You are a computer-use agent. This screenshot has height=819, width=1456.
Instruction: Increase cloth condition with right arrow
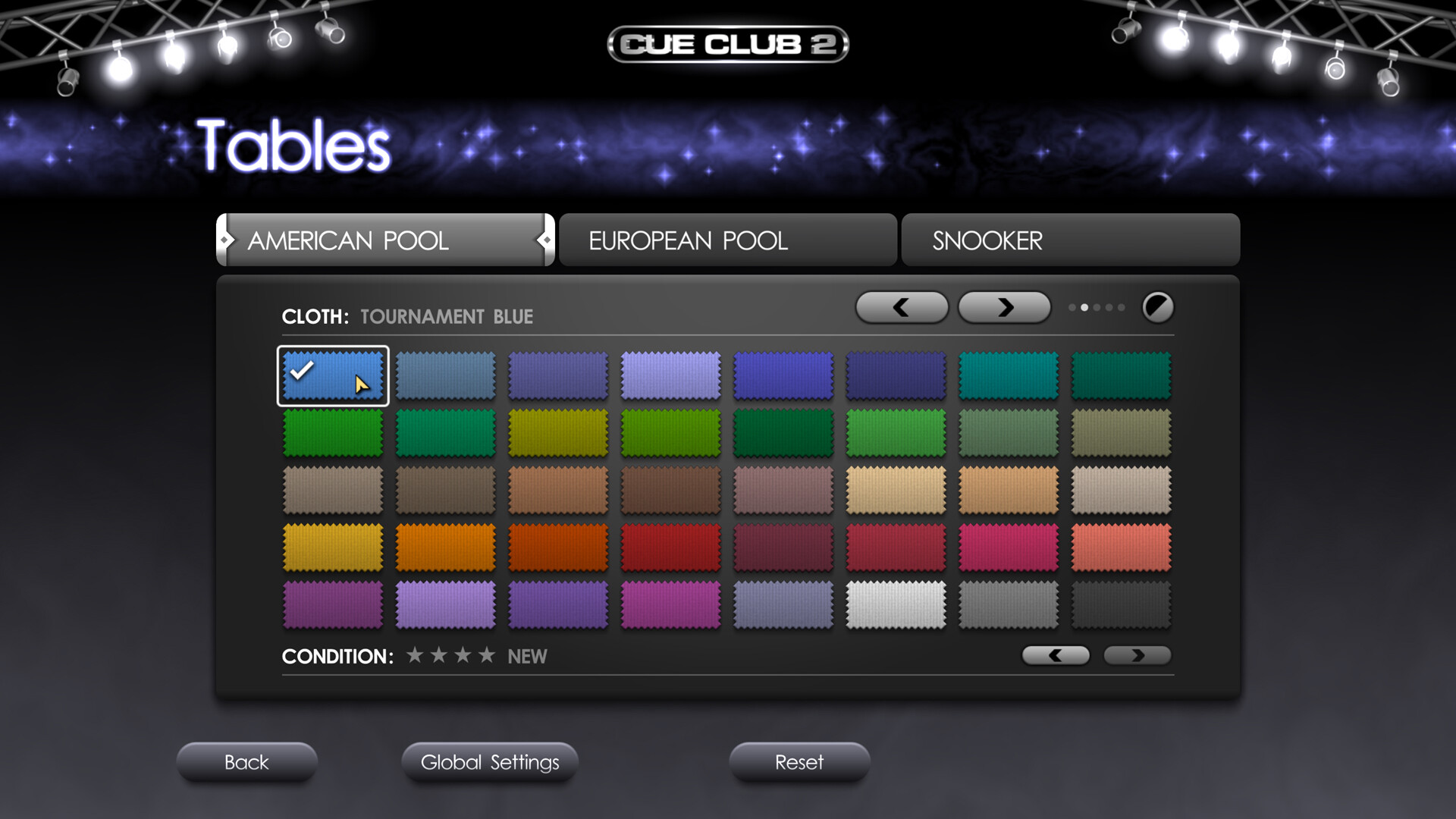click(1137, 655)
